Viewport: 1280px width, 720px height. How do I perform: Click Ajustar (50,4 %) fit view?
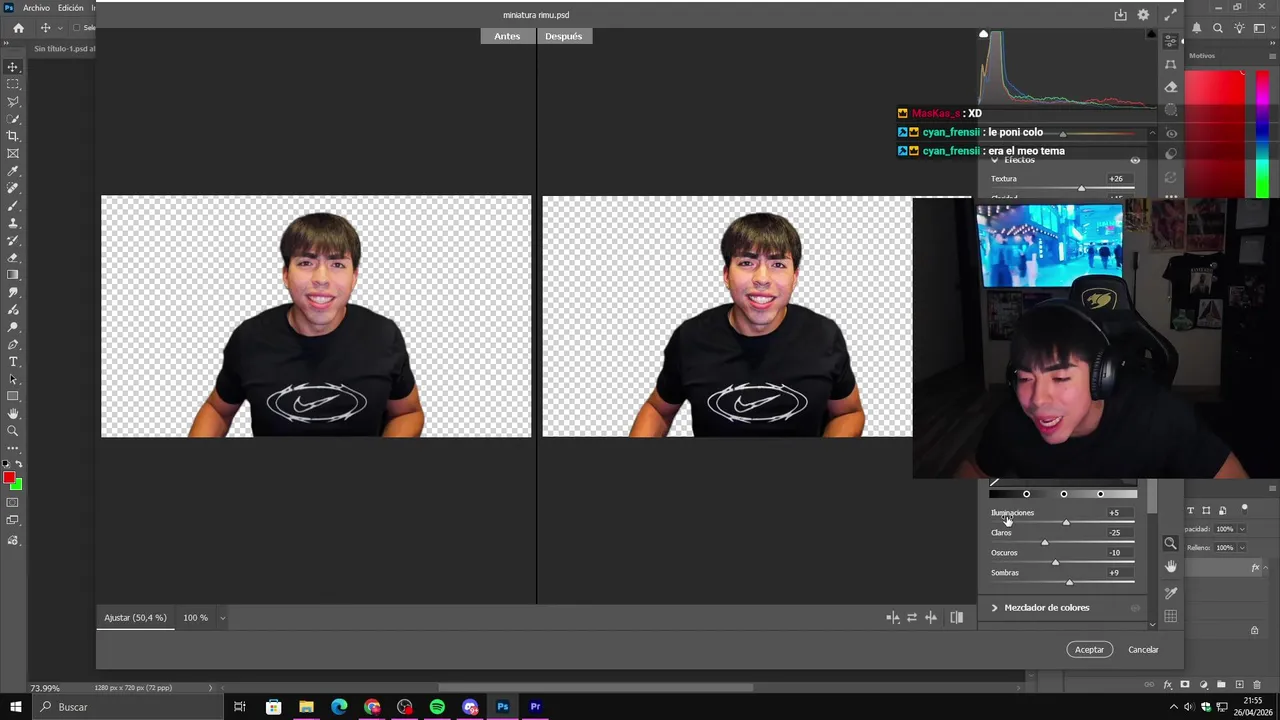coord(135,618)
